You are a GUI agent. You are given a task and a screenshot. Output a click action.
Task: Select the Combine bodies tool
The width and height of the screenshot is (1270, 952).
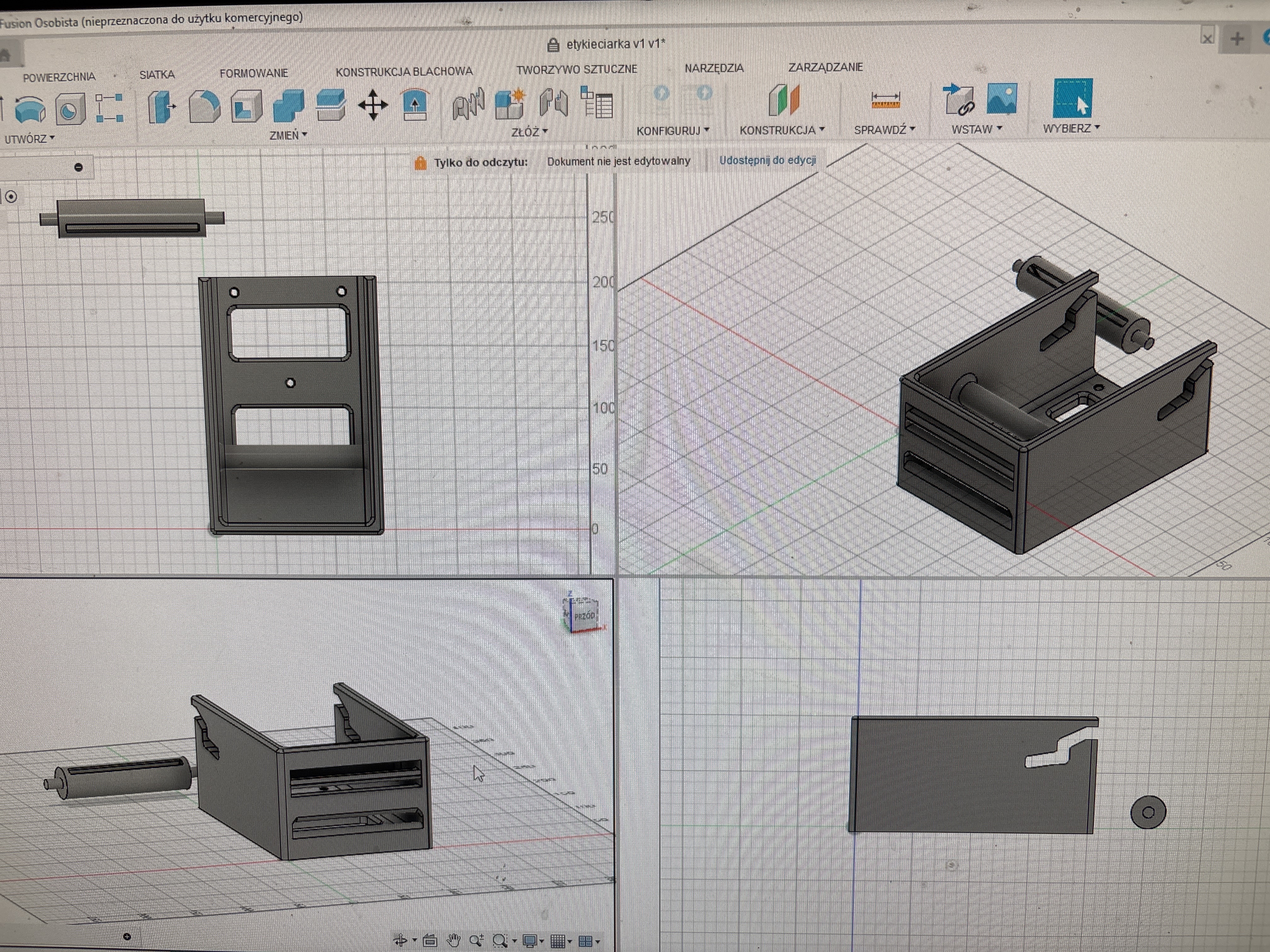(289, 105)
